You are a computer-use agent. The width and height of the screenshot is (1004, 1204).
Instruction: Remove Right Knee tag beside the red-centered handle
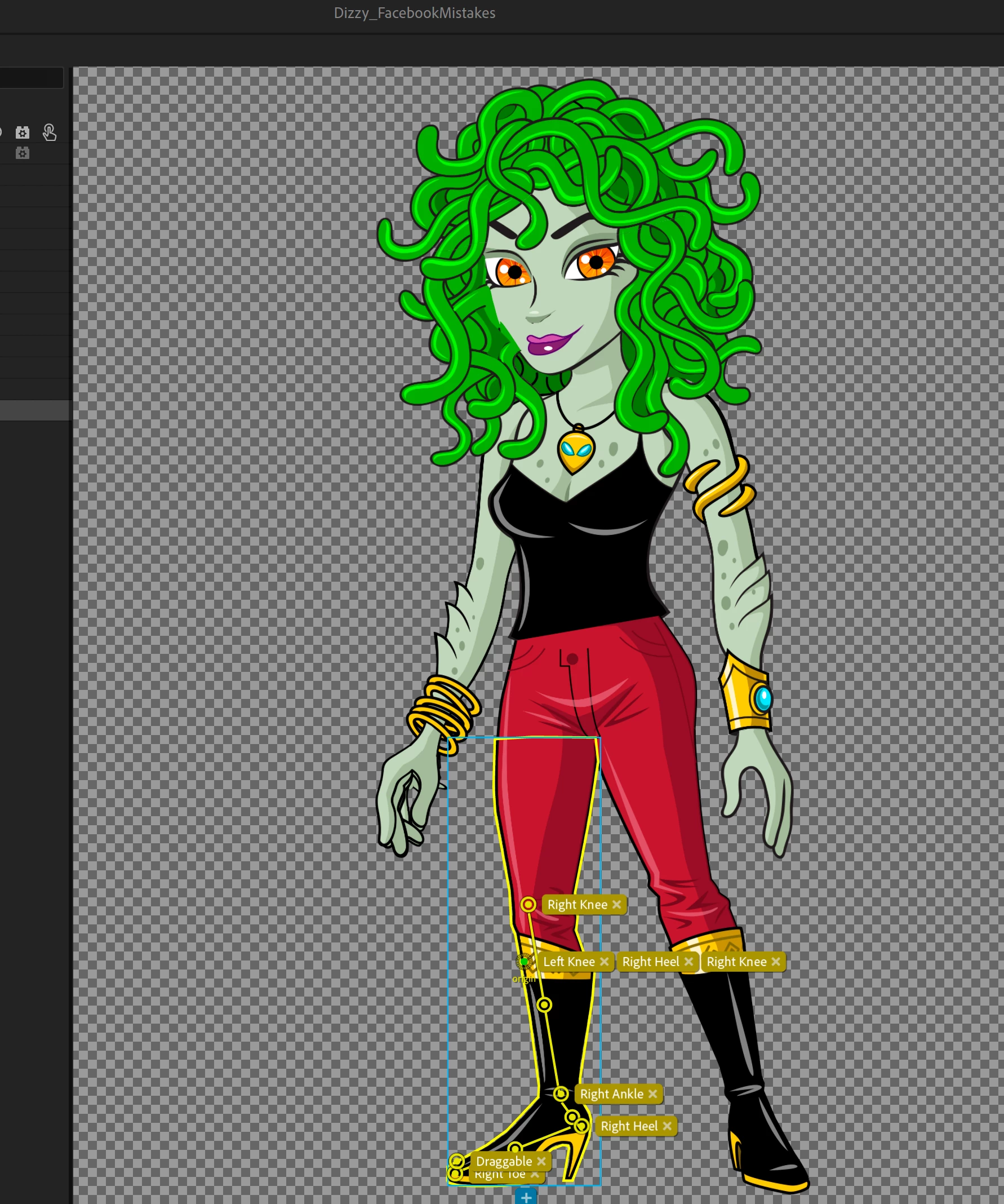(x=616, y=905)
